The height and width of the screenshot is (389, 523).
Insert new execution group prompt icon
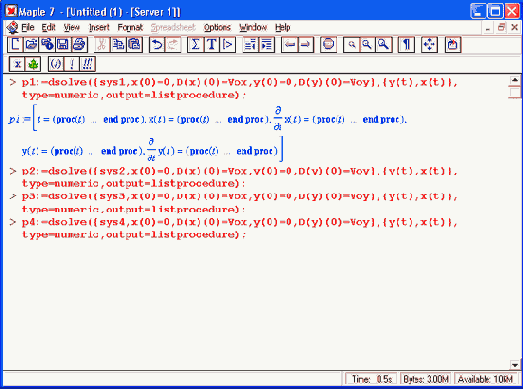(227, 44)
